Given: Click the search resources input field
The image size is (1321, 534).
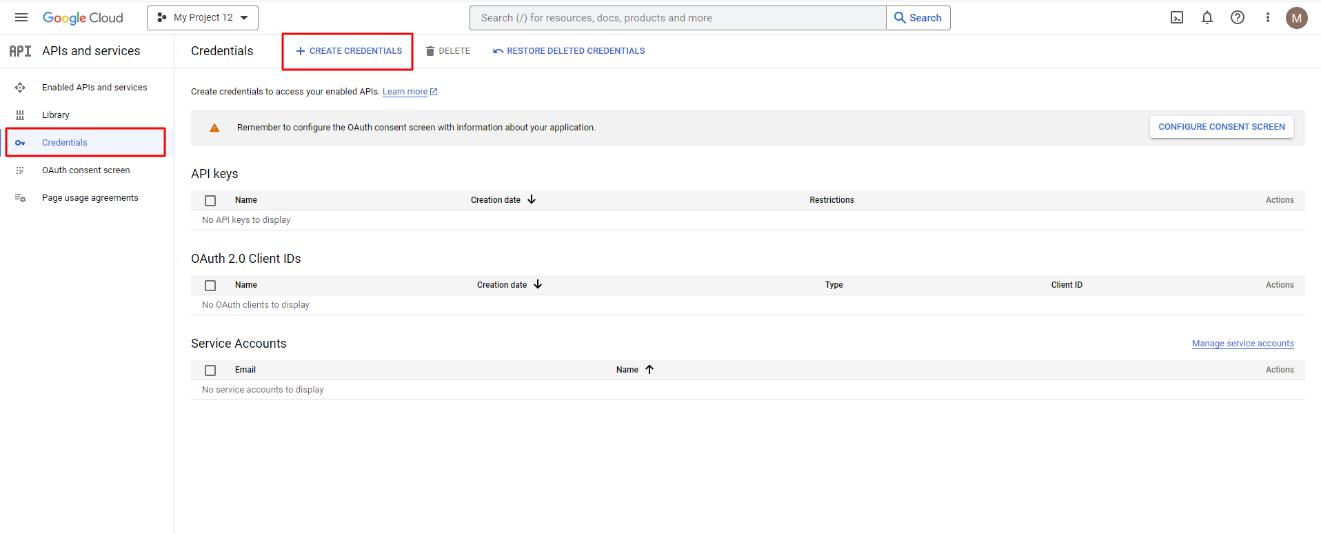Looking at the screenshot, I should (678, 18).
